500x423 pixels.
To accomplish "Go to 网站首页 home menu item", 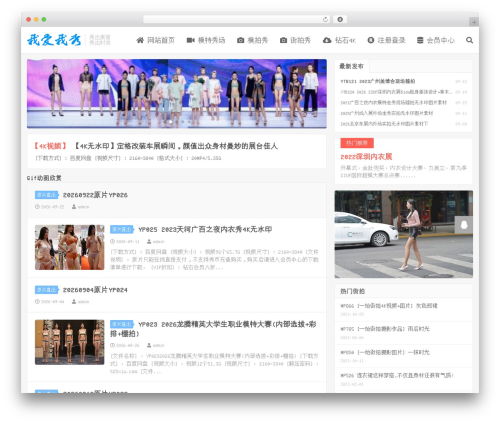I will pos(156,40).
